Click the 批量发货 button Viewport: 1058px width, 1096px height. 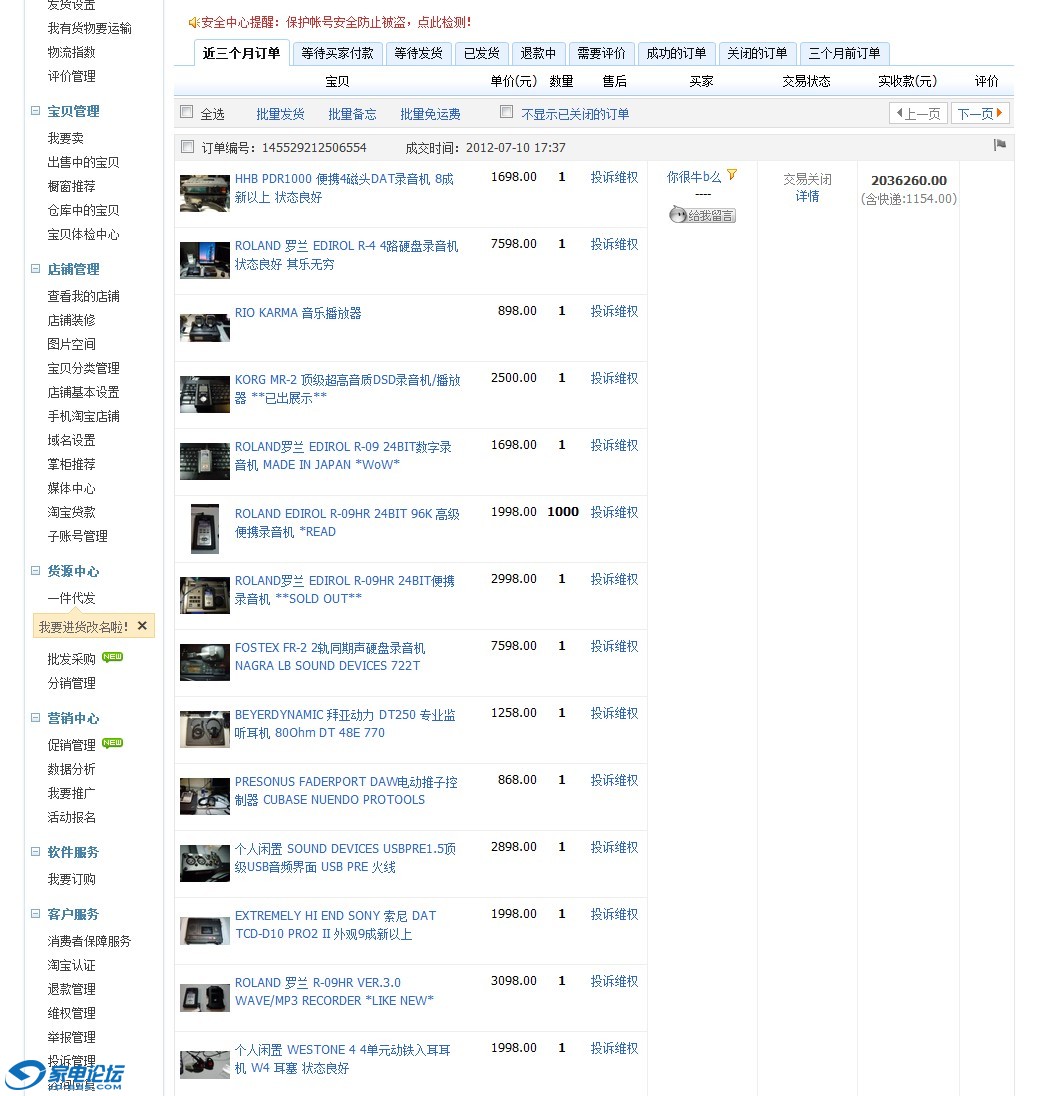(x=280, y=114)
